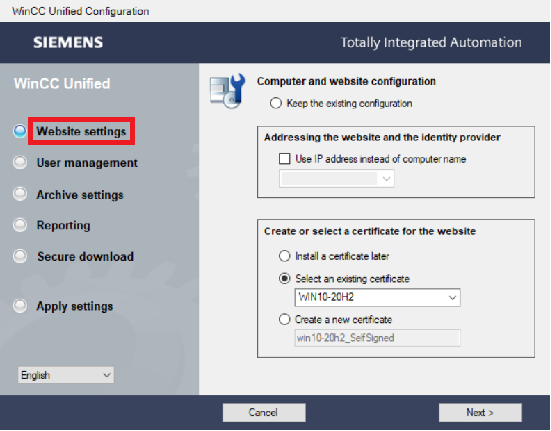
Task: Click Create or select a certificate heading
Action: click(x=370, y=231)
